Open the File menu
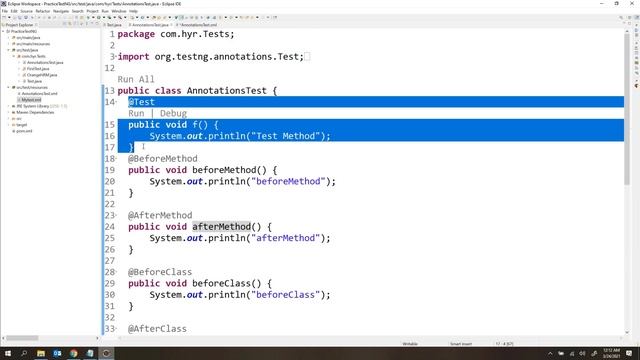Image resolution: width=640 pixels, height=360 pixels. [x=4, y=11]
